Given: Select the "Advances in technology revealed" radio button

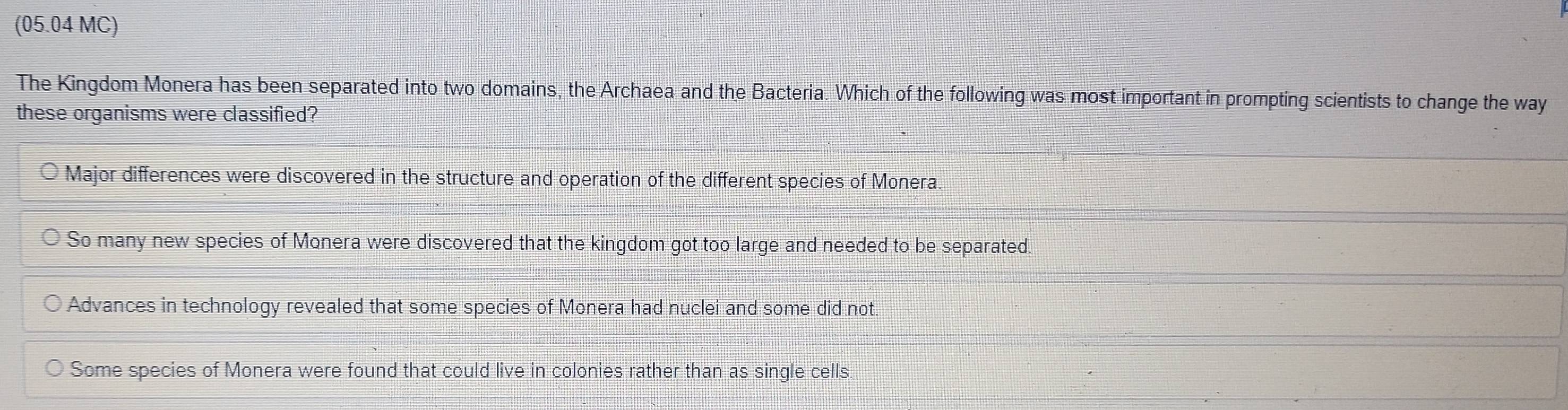Looking at the screenshot, I should coord(54,303).
